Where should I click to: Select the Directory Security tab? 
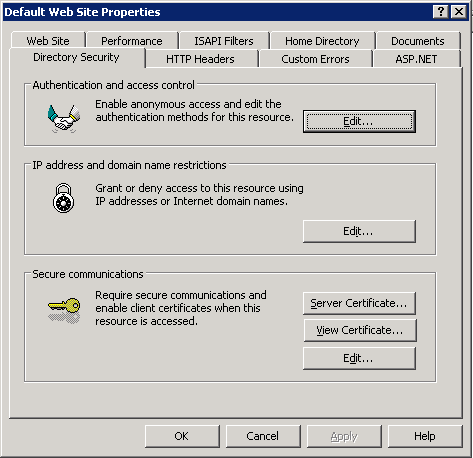[76, 57]
